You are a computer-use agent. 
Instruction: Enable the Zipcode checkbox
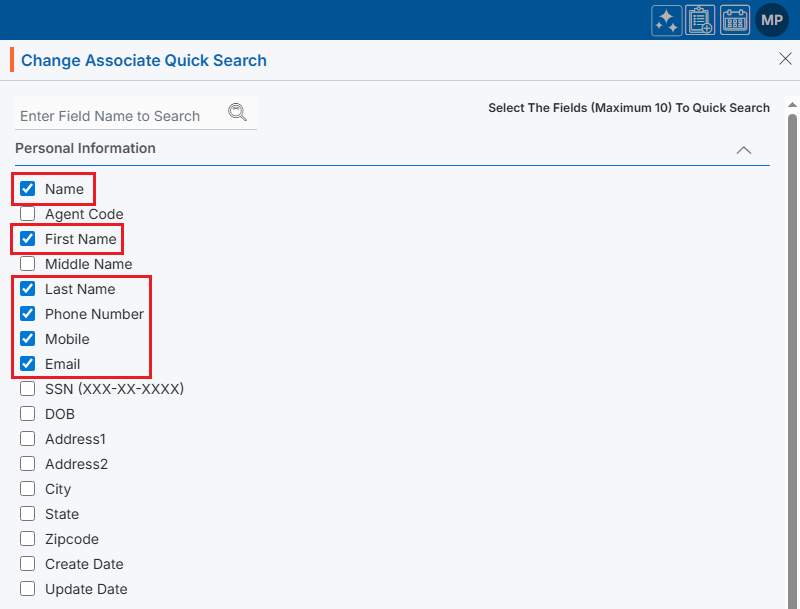click(28, 539)
